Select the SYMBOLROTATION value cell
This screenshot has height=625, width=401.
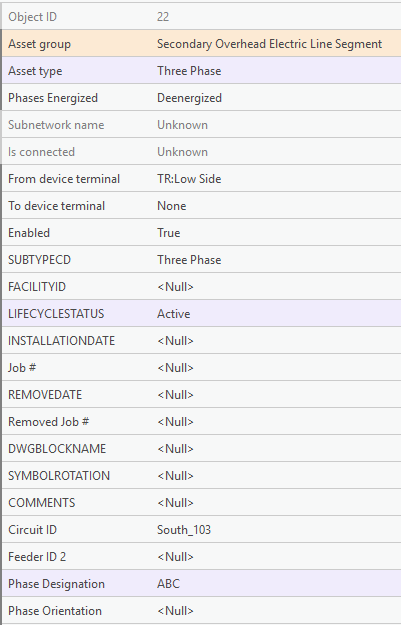(x=275, y=476)
